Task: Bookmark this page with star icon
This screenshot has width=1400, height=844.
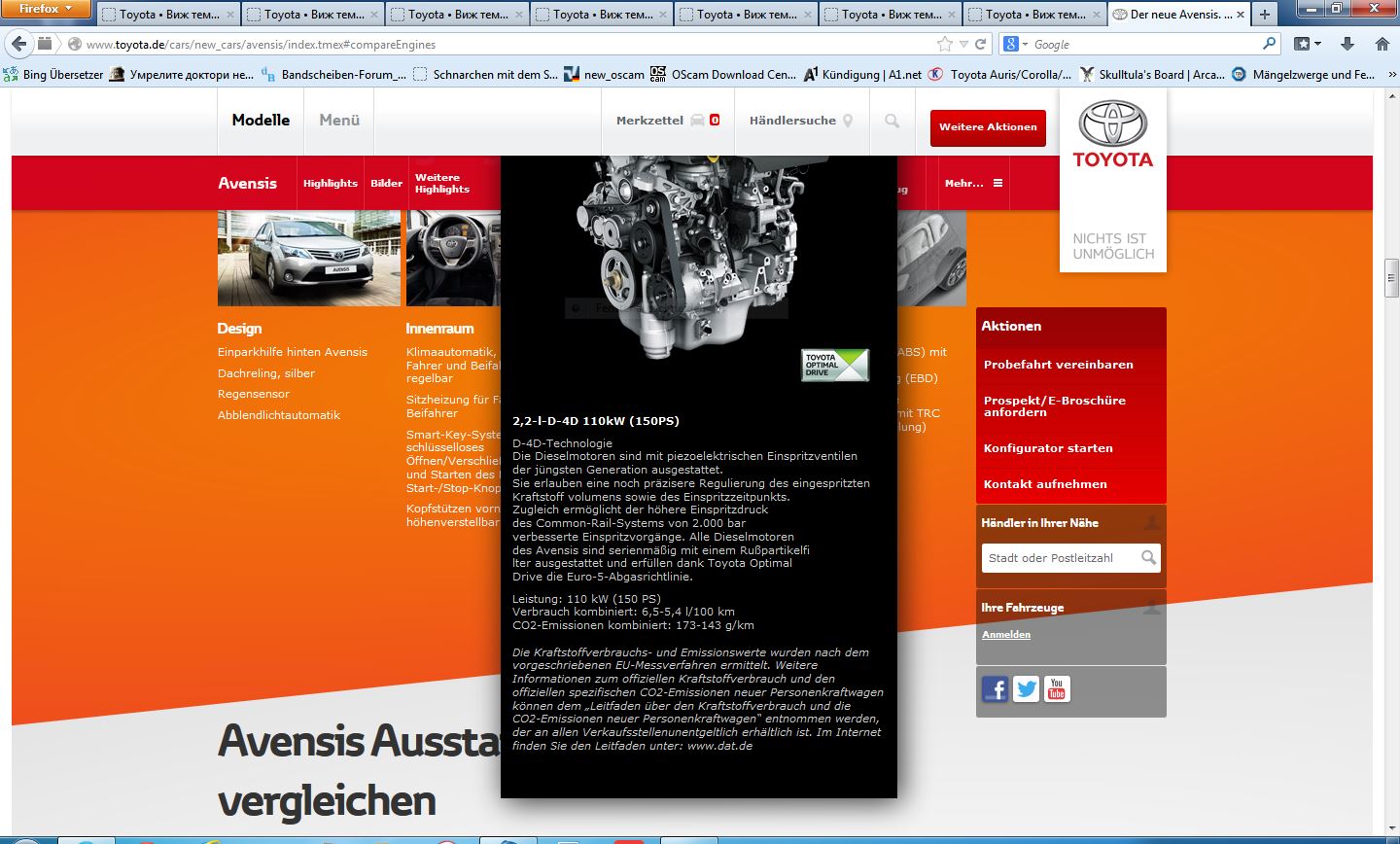Action: coord(944,44)
